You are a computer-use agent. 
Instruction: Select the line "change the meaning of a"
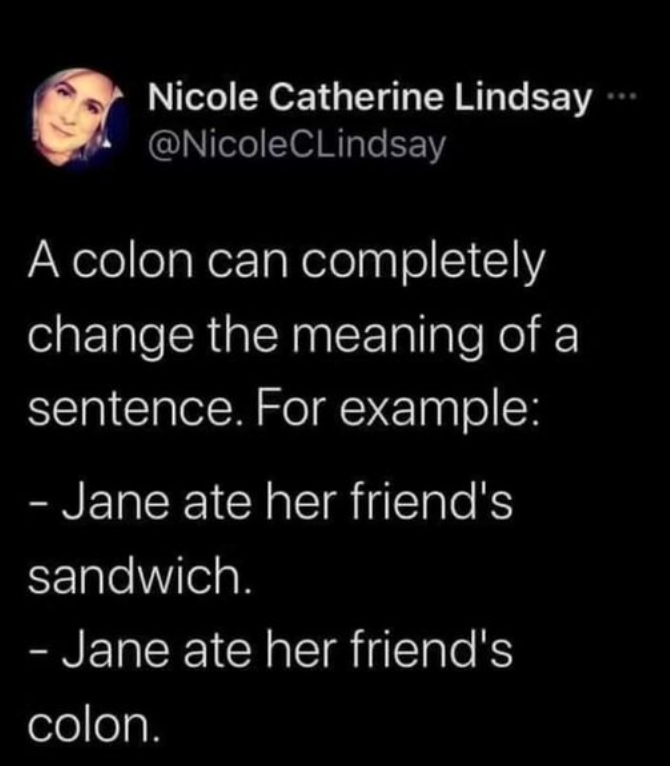coord(303,338)
